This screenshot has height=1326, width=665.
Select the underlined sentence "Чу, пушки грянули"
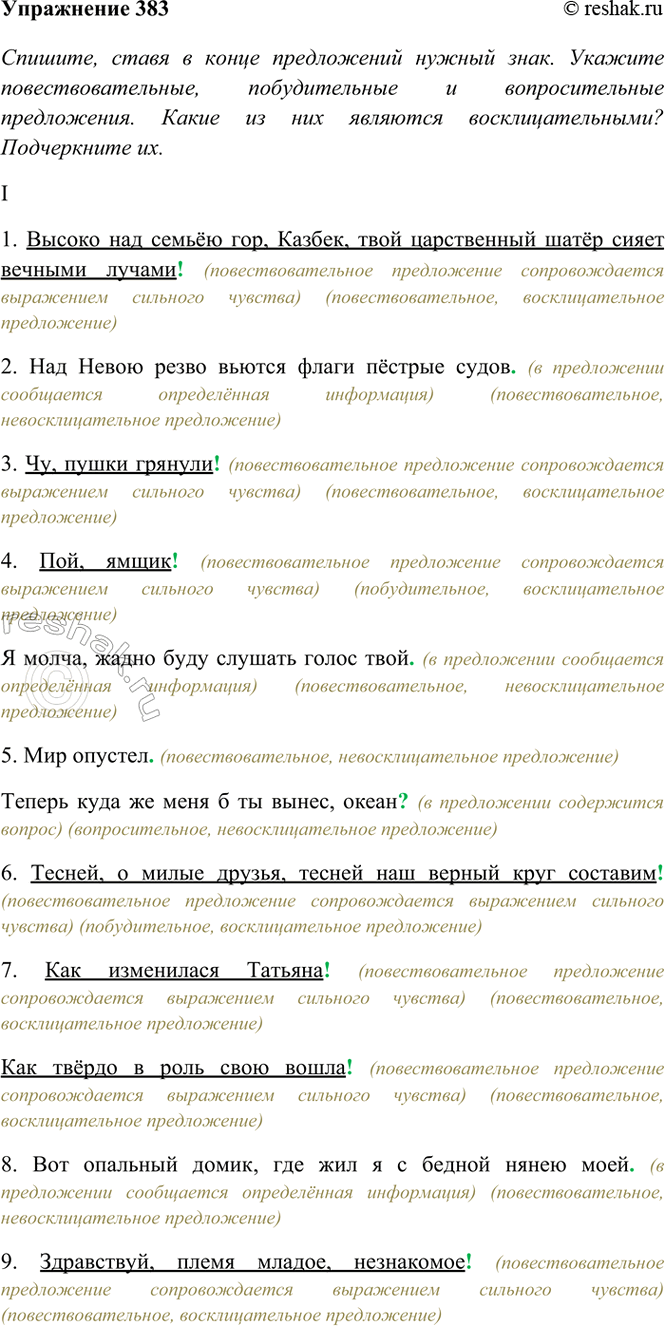coord(118,464)
